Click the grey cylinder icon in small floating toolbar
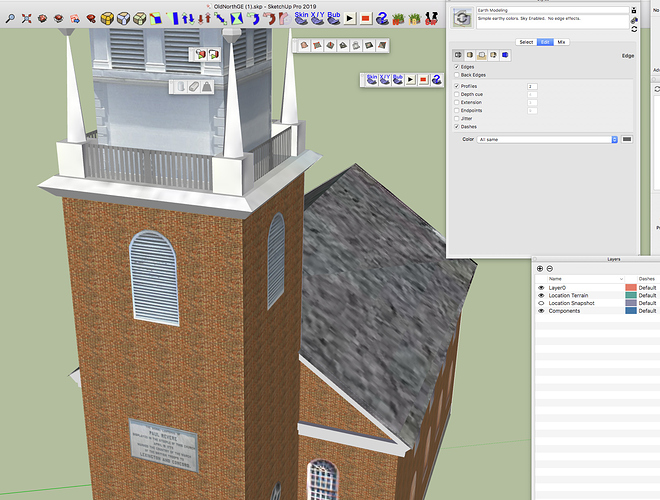This screenshot has width=660, height=500. pyautogui.click(x=181, y=86)
